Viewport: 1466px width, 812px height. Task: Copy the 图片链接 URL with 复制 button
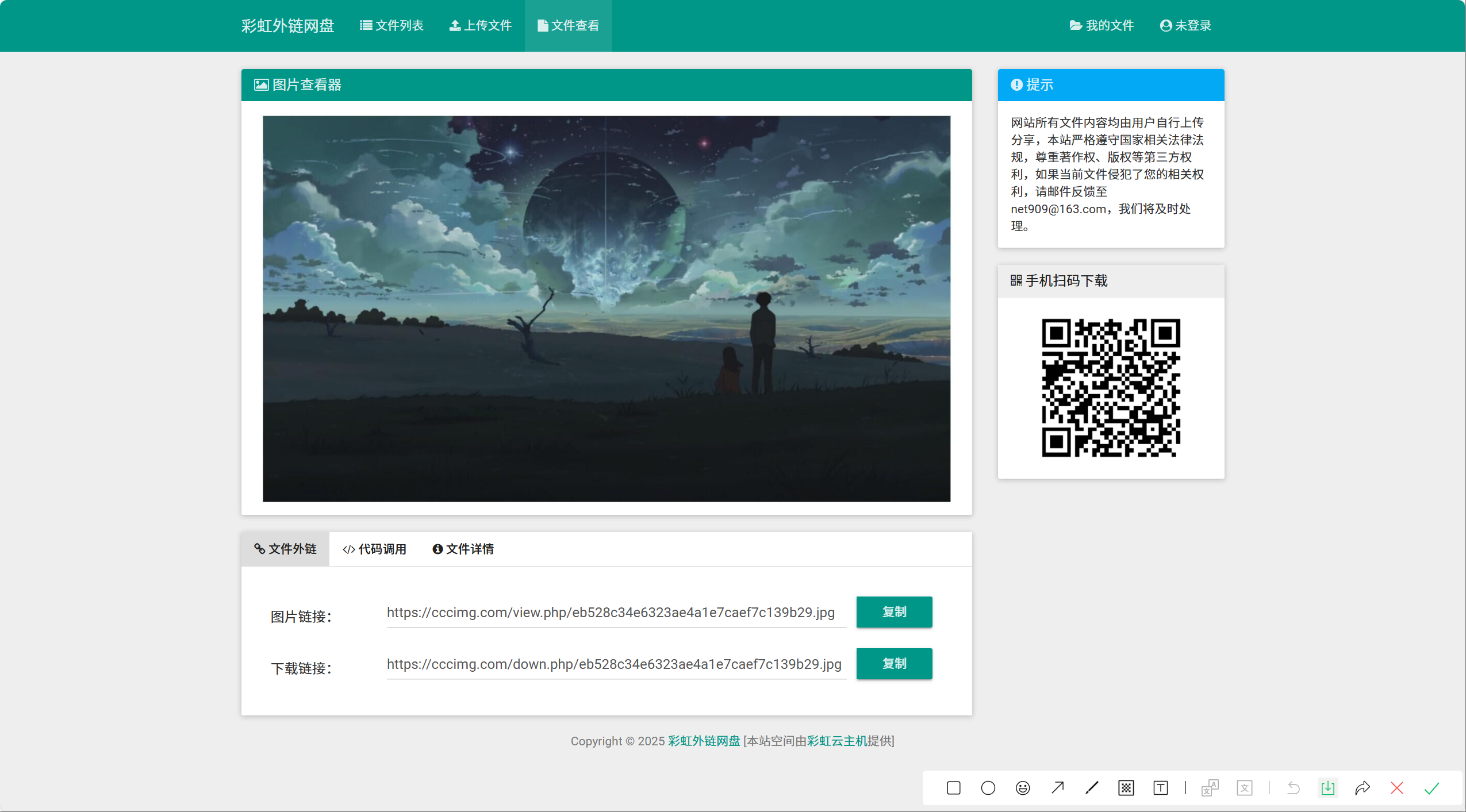tap(894, 612)
